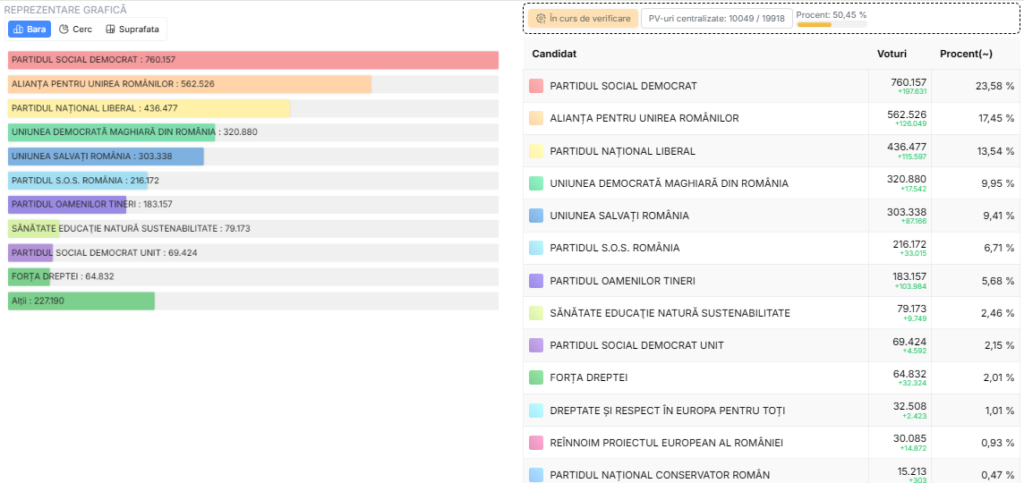Viewport: 1024px width, 483px height.
Task: Select REÎNNOIM PROIECTUL EUROPEAN AL ROMÂNIEI row
Action: pos(666,443)
